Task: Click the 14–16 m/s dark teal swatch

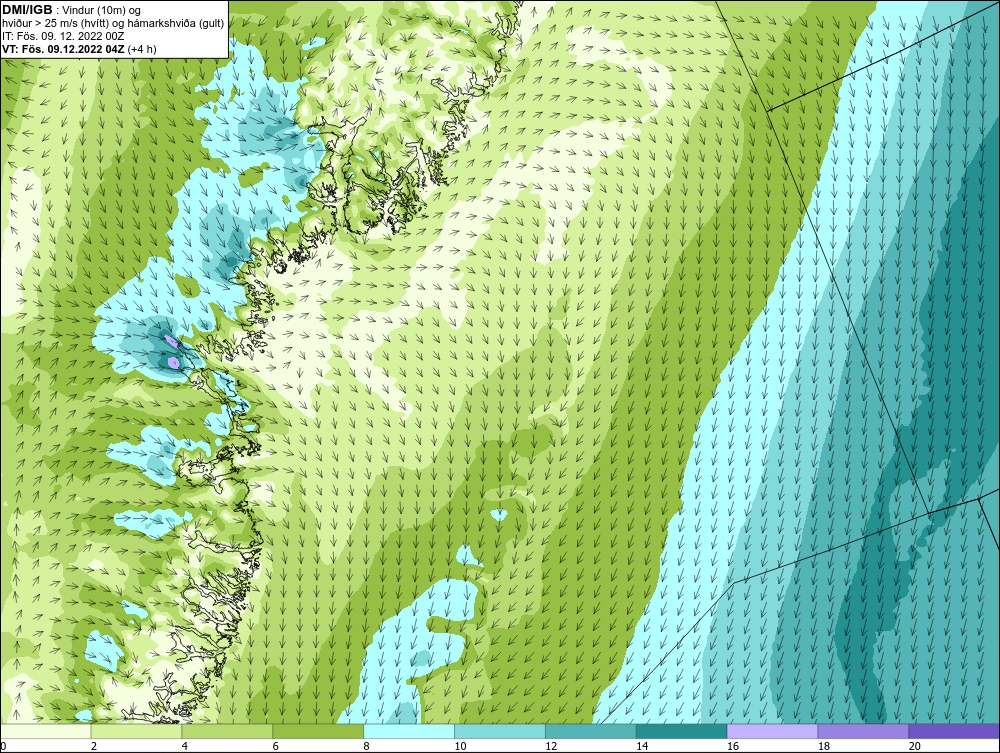Action: pyautogui.click(x=682, y=731)
